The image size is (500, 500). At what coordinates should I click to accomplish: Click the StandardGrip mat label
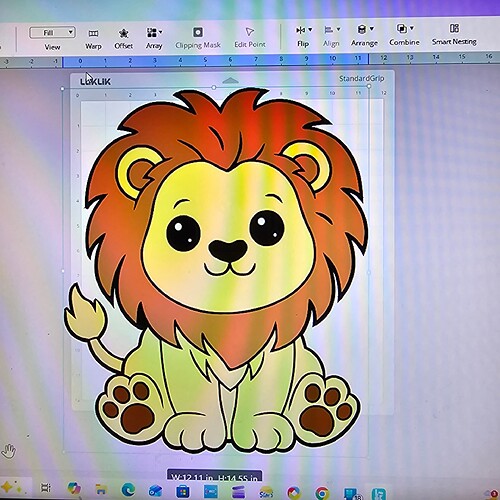(x=362, y=79)
